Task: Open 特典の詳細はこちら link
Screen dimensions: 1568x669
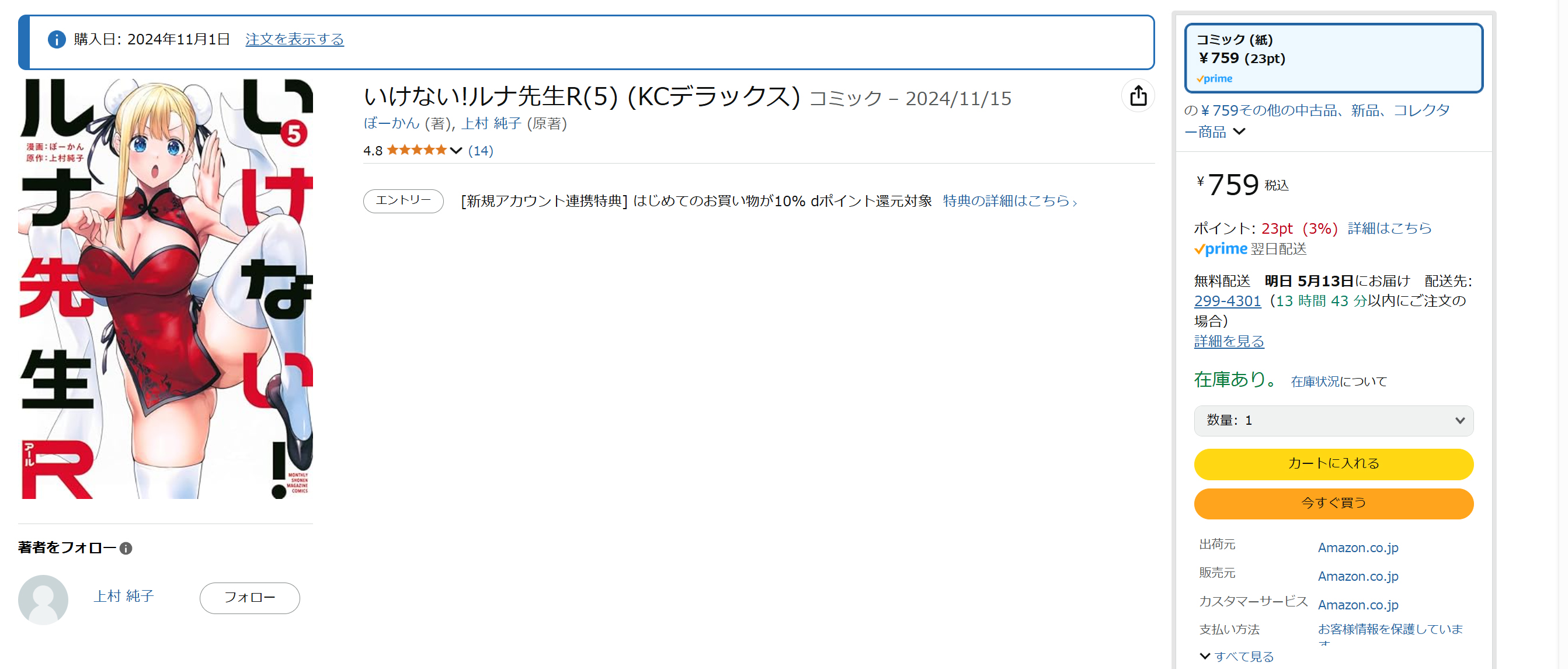Action: click(x=1010, y=201)
